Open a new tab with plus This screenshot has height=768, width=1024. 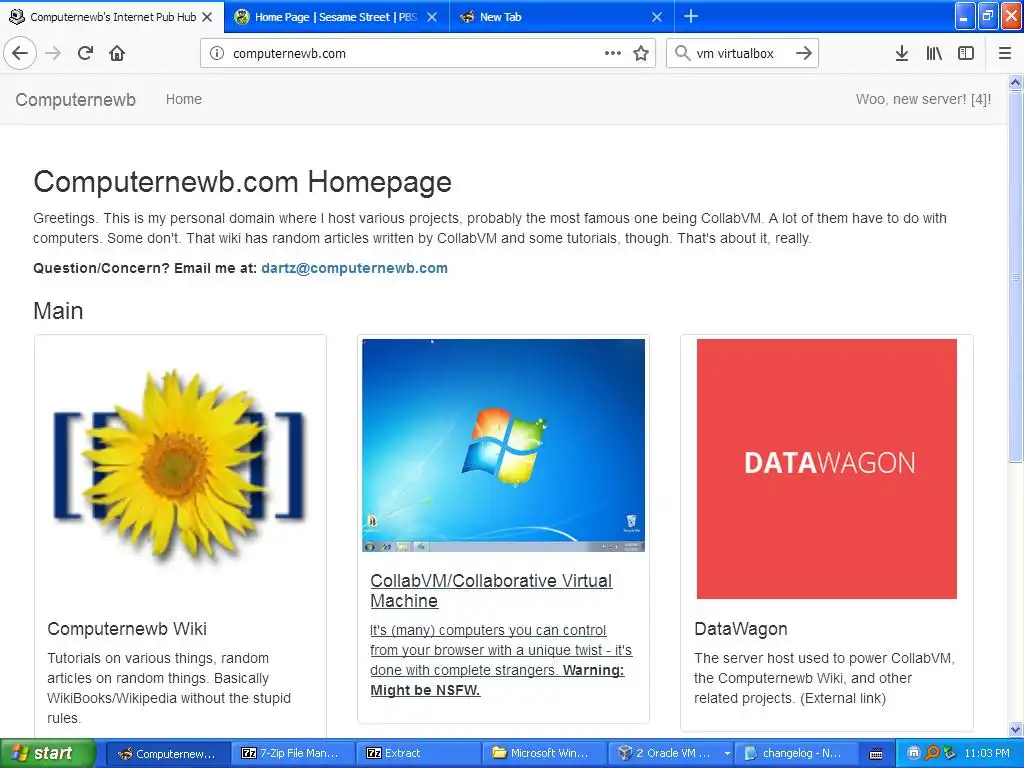point(691,16)
